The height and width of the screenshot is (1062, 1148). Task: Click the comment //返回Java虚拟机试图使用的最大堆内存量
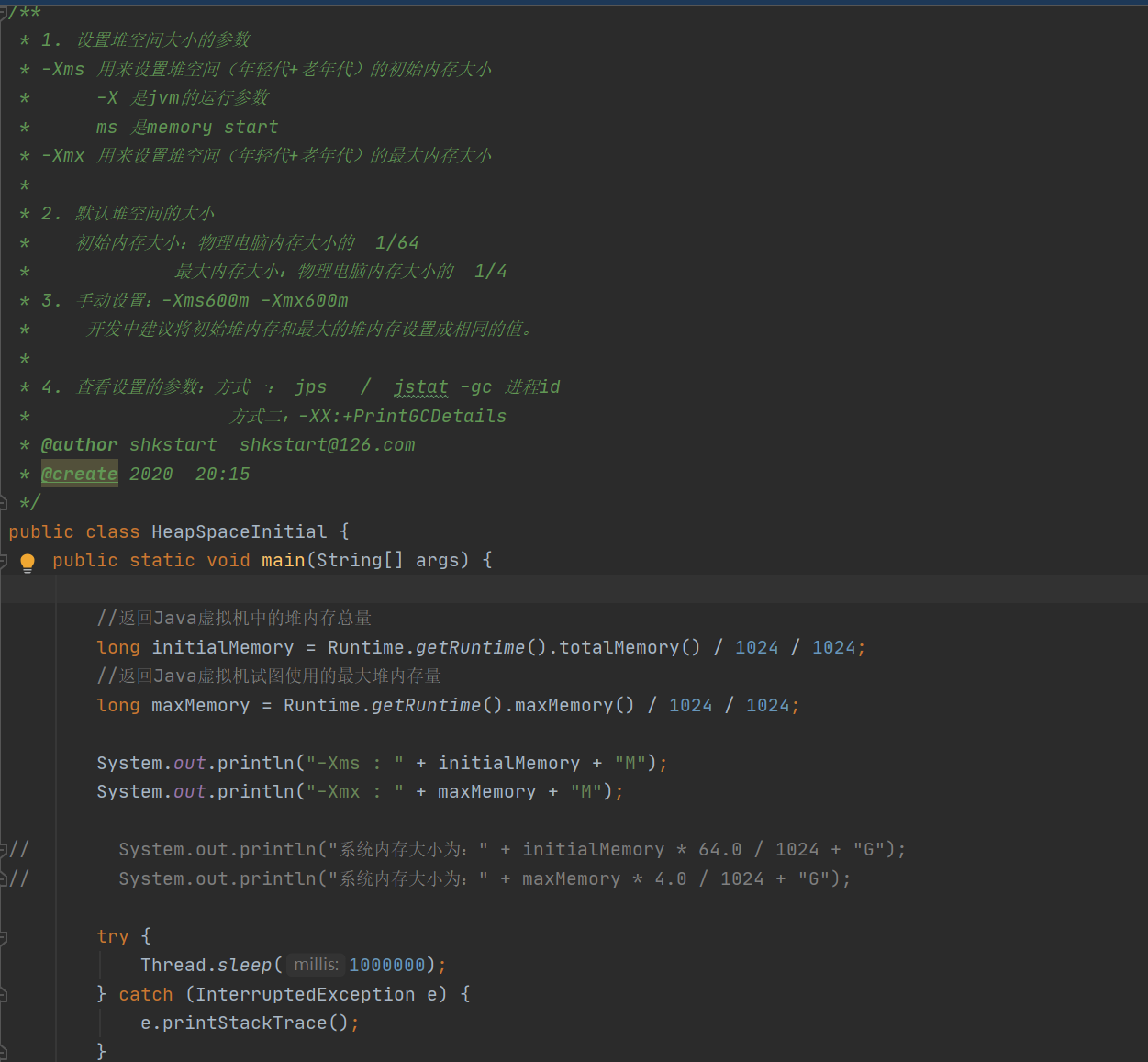coord(269,676)
